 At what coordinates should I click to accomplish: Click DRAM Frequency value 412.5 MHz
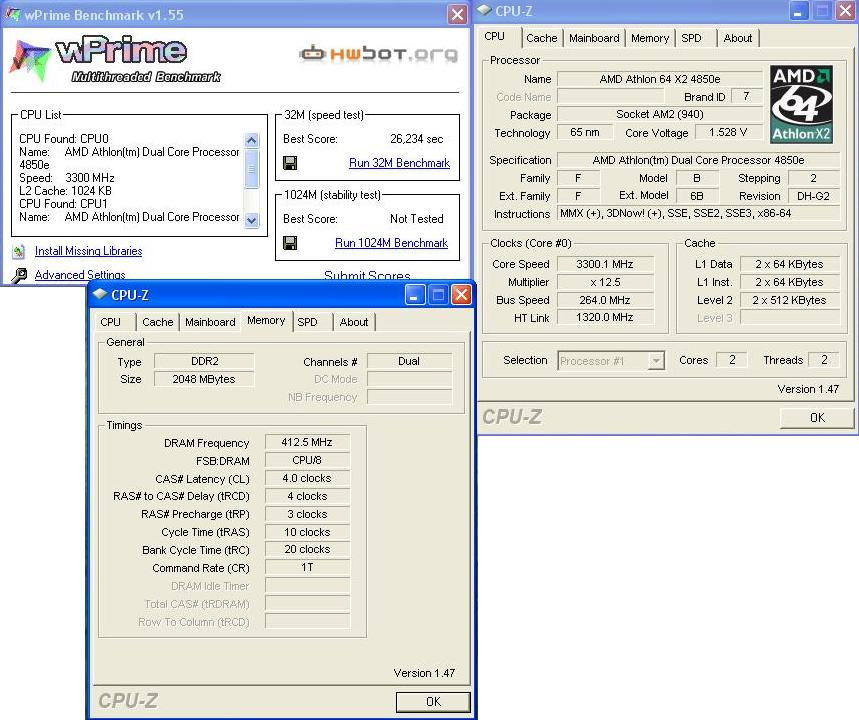pos(307,442)
